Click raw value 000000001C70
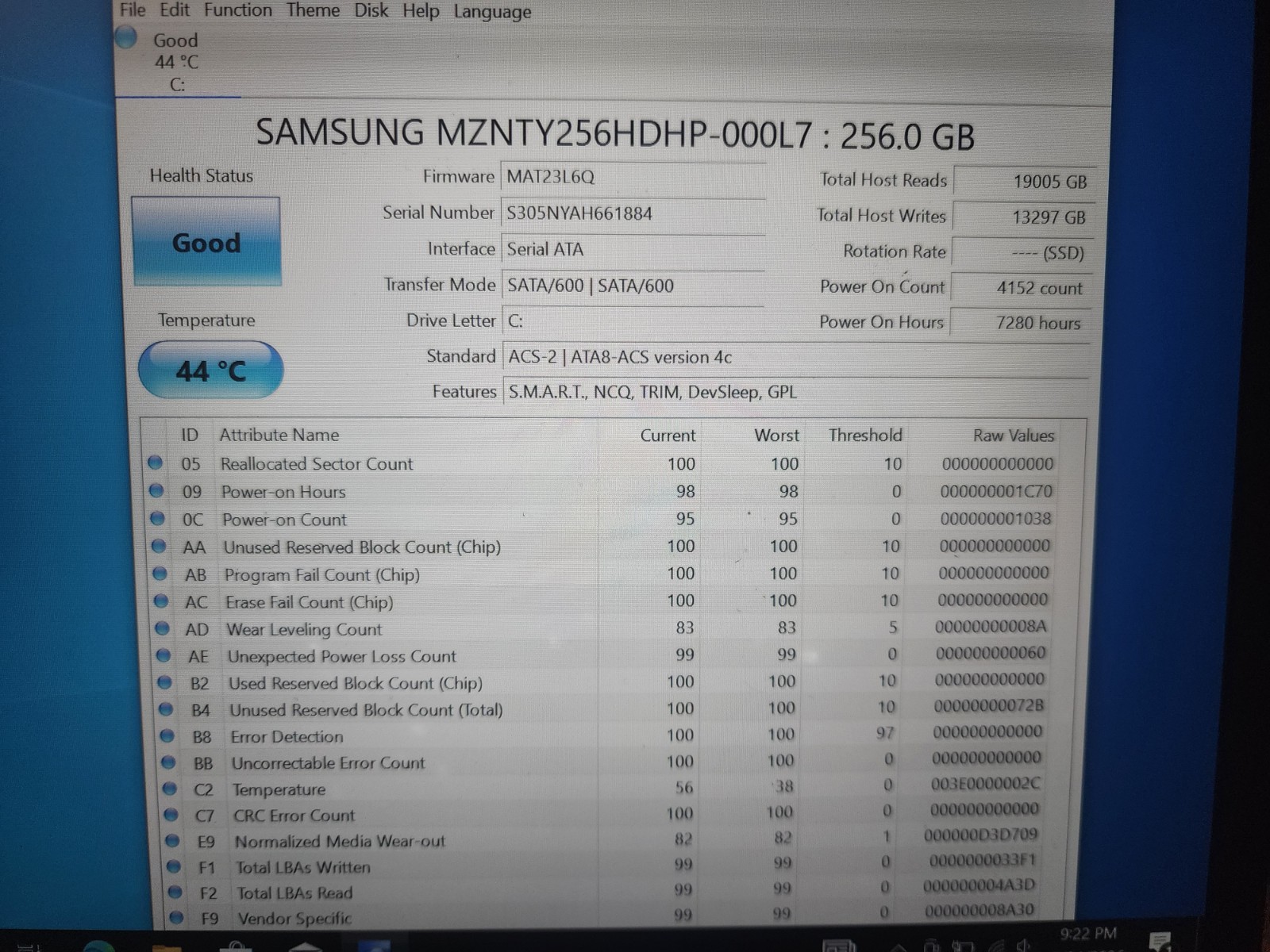The width and height of the screenshot is (1270, 952). [996, 492]
